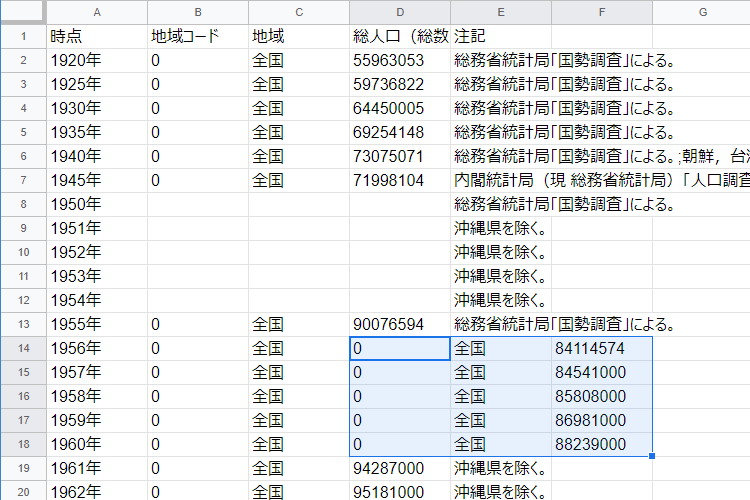Screen dimensions: 750x500
Task: Select column C header
Action: click(299, 12)
